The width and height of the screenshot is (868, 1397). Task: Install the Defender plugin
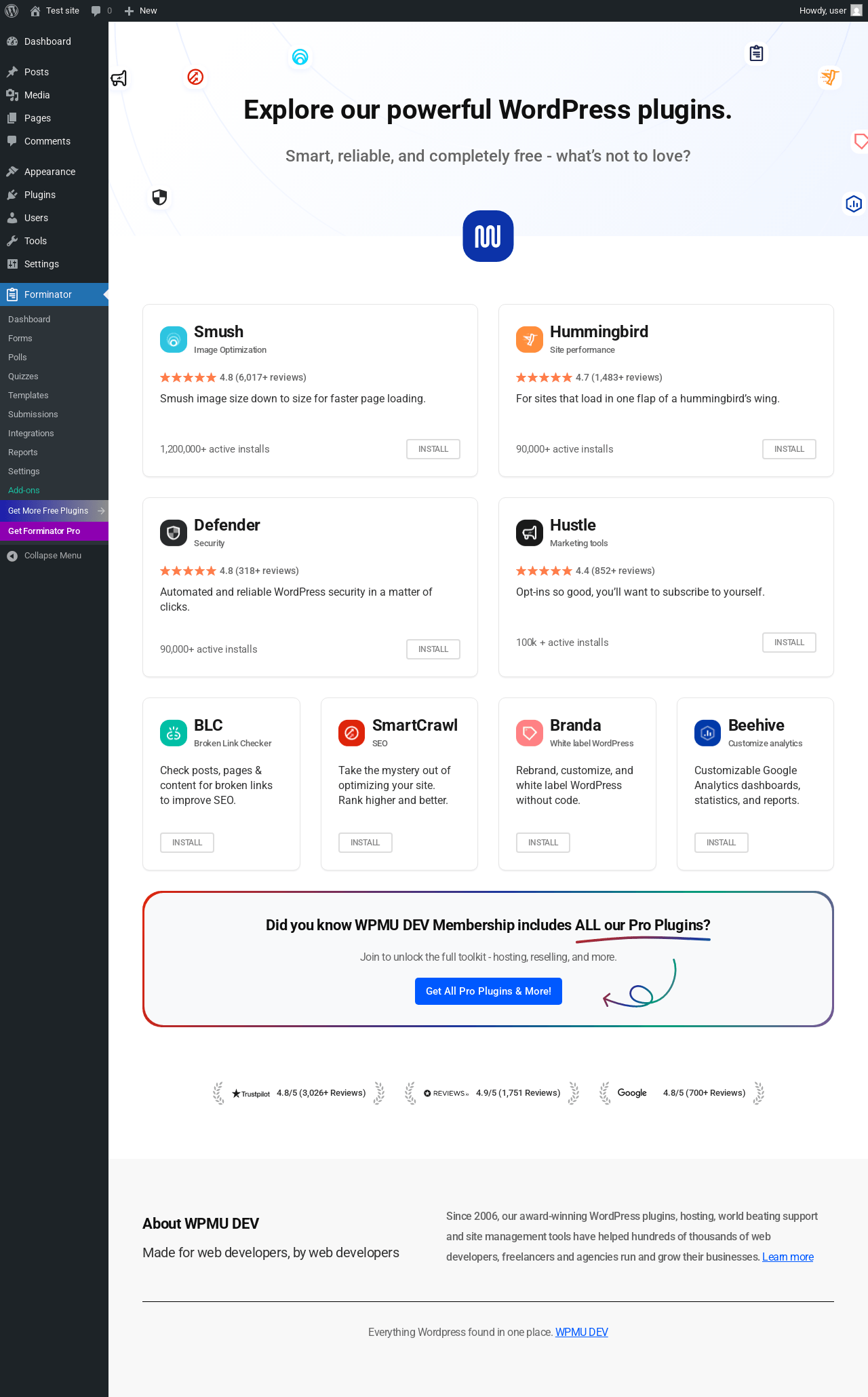(x=433, y=649)
